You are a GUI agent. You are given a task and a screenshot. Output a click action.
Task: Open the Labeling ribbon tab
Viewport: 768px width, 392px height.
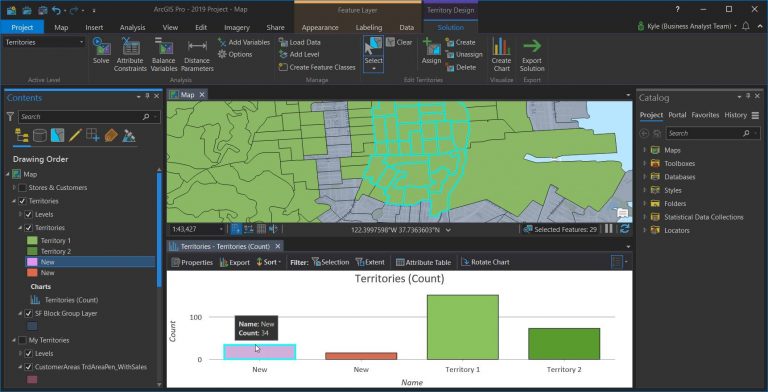369,27
